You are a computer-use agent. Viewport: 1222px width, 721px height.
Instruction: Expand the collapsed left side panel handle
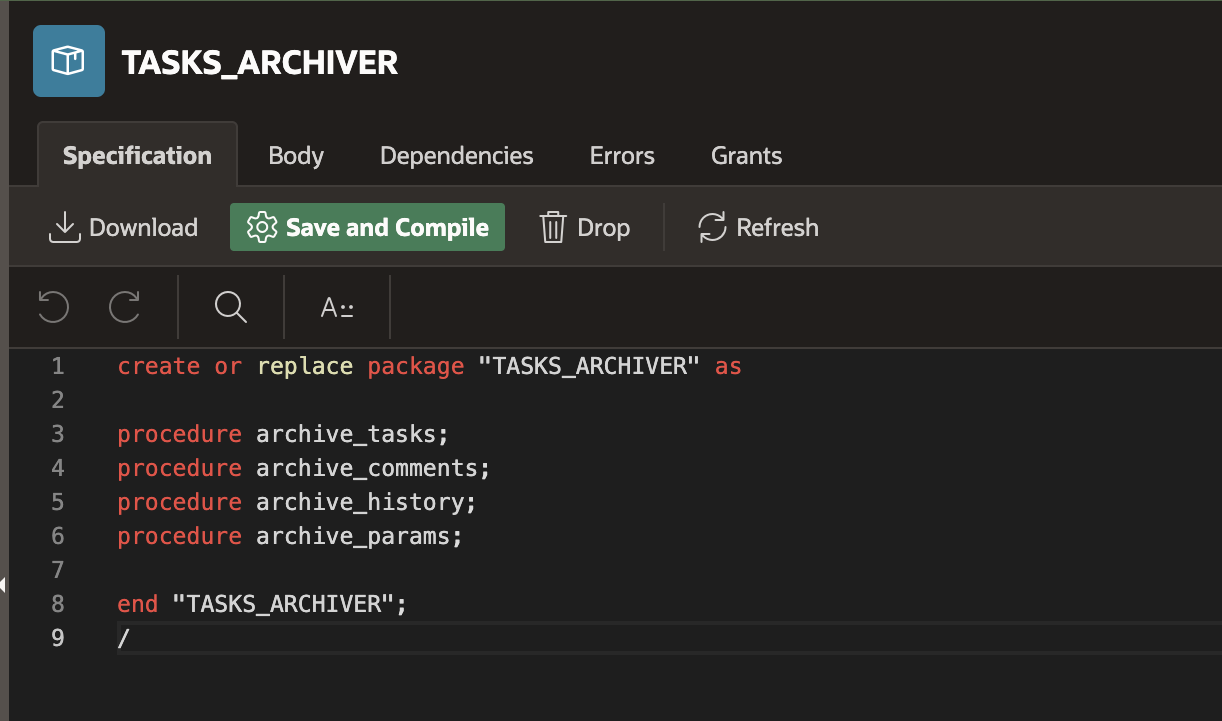pyautogui.click(x=4, y=585)
